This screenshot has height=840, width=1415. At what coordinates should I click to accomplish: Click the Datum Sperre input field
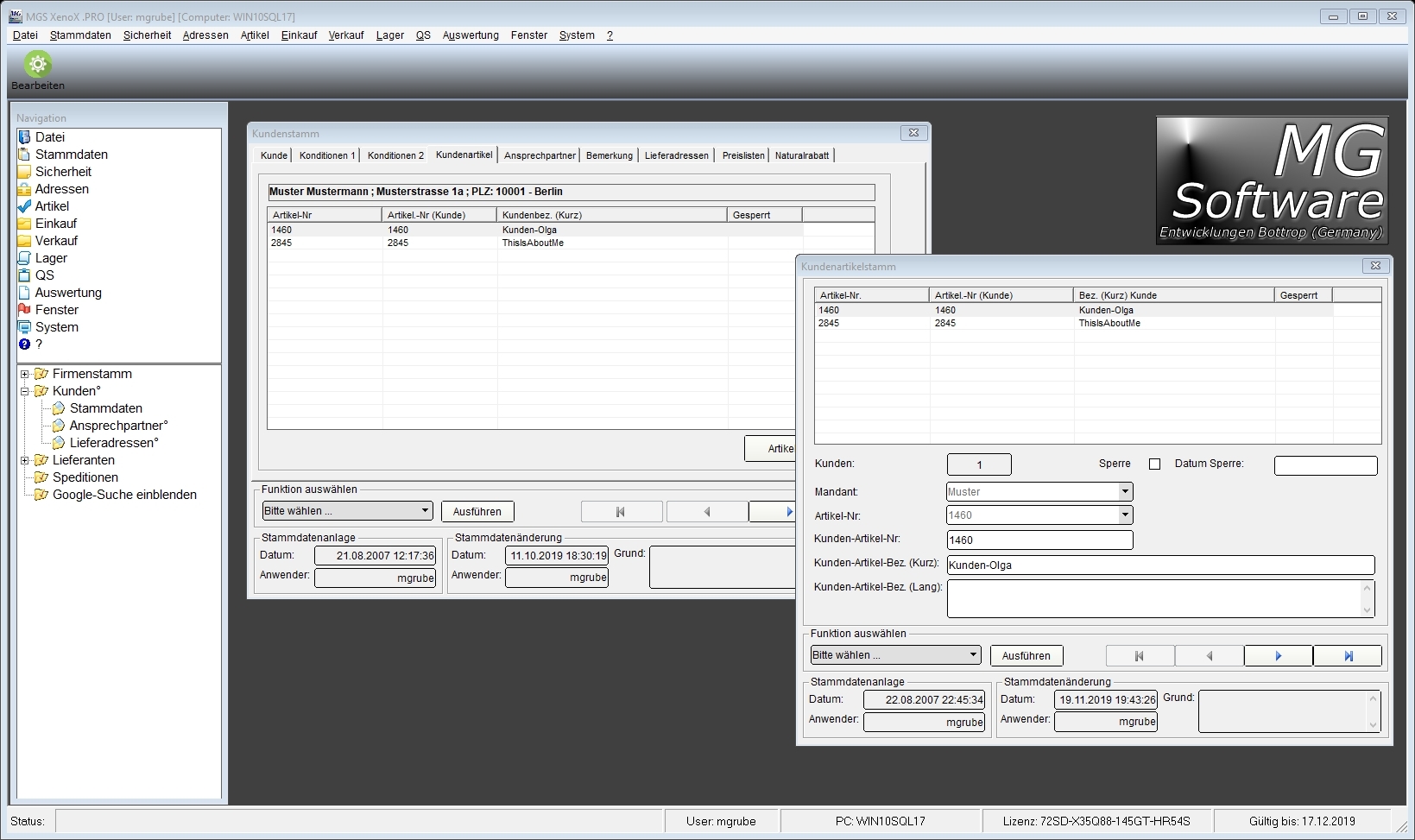click(x=1325, y=465)
